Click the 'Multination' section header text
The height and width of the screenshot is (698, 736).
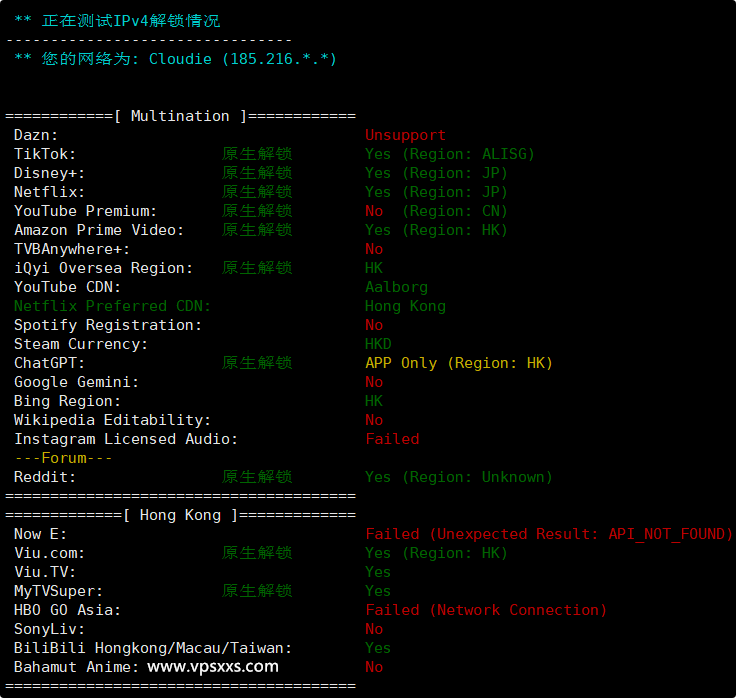(x=180, y=116)
